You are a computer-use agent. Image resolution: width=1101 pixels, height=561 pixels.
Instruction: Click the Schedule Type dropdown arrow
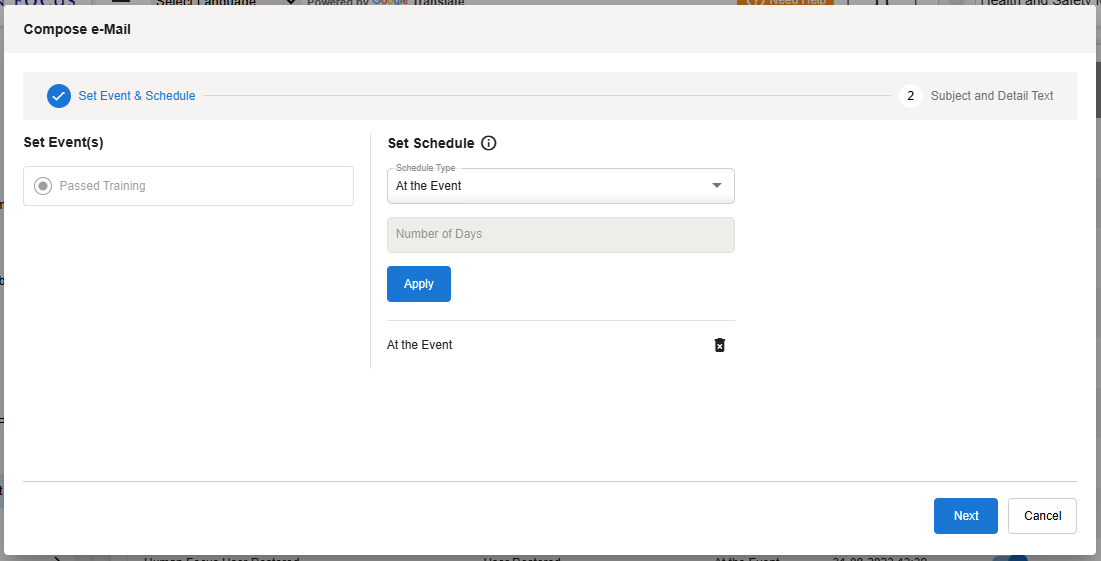716,186
